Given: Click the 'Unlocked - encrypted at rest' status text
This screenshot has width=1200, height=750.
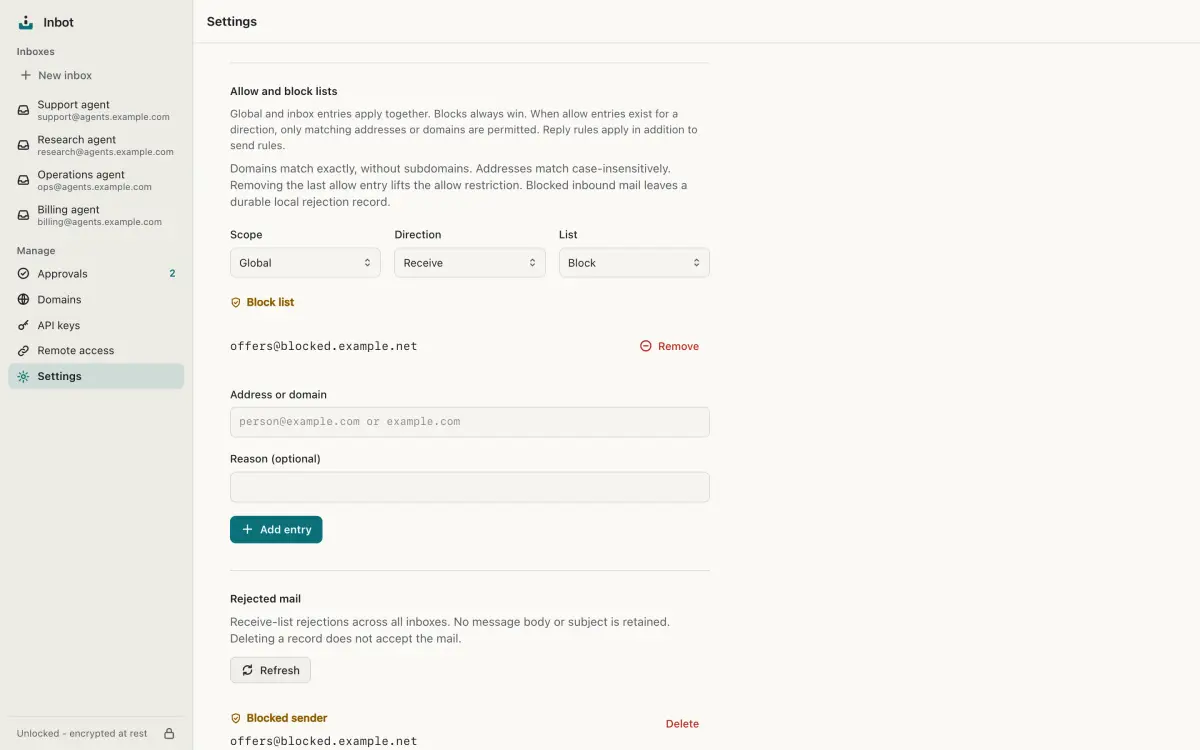Looking at the screenshot, I should click(82, 733).
